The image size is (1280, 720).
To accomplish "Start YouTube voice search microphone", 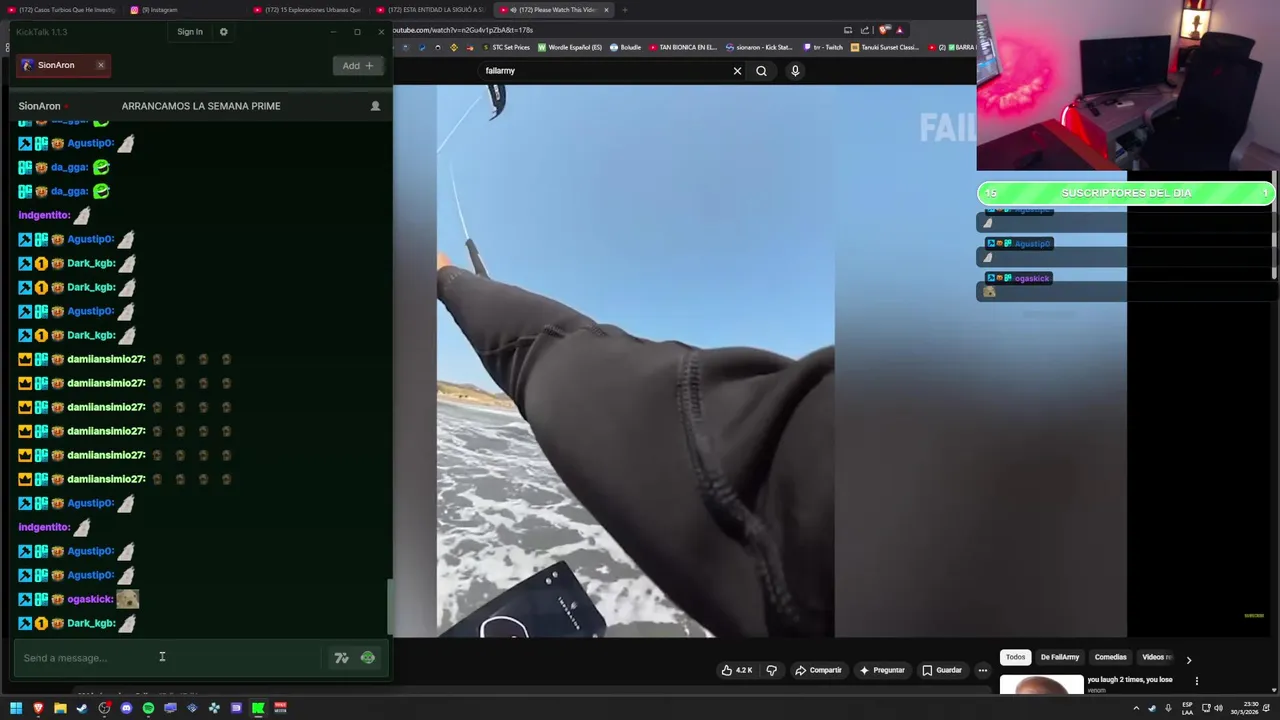I will [x=795, y=71].
